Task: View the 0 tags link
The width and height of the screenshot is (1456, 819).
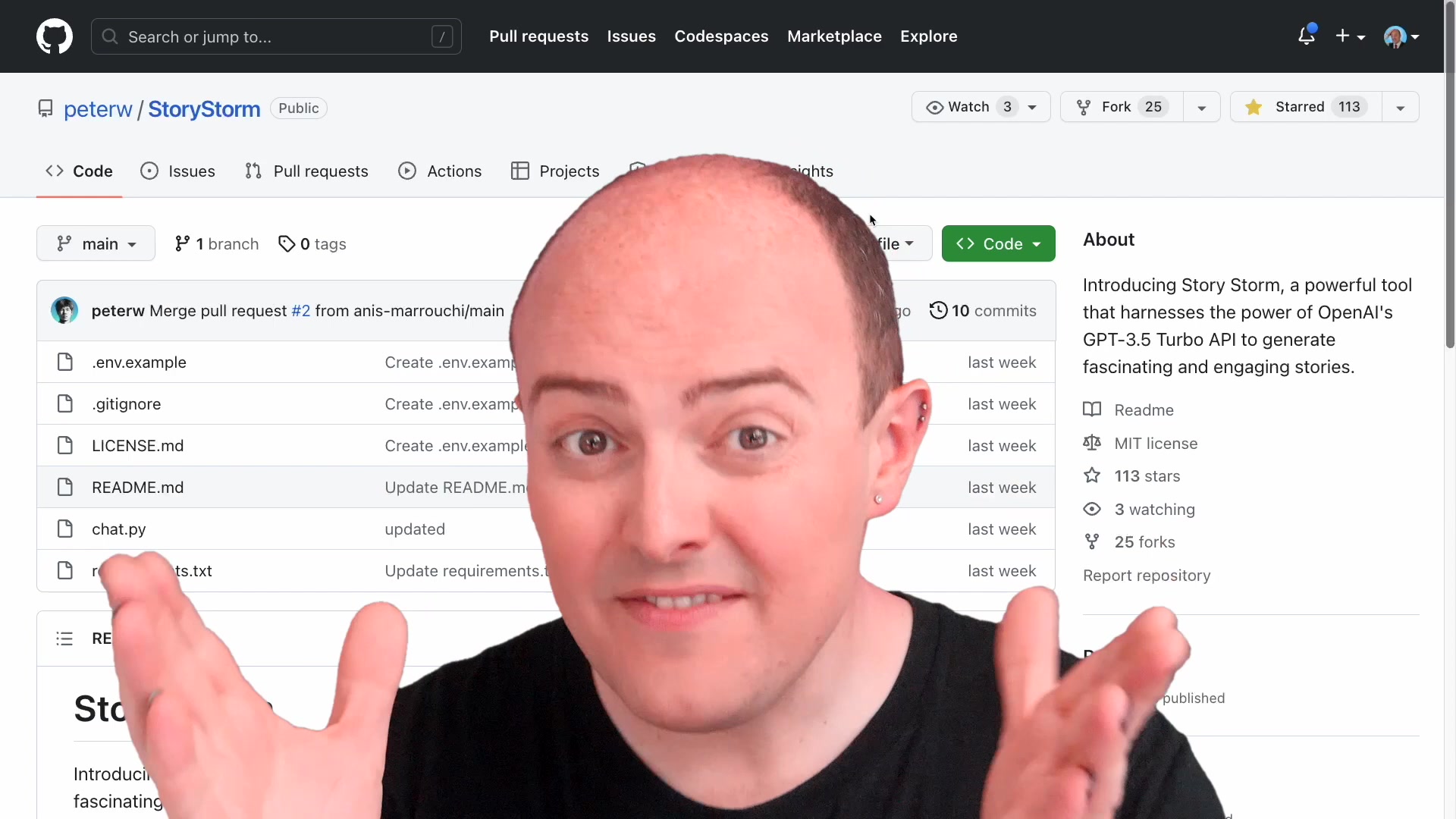Action: point(312,244)
